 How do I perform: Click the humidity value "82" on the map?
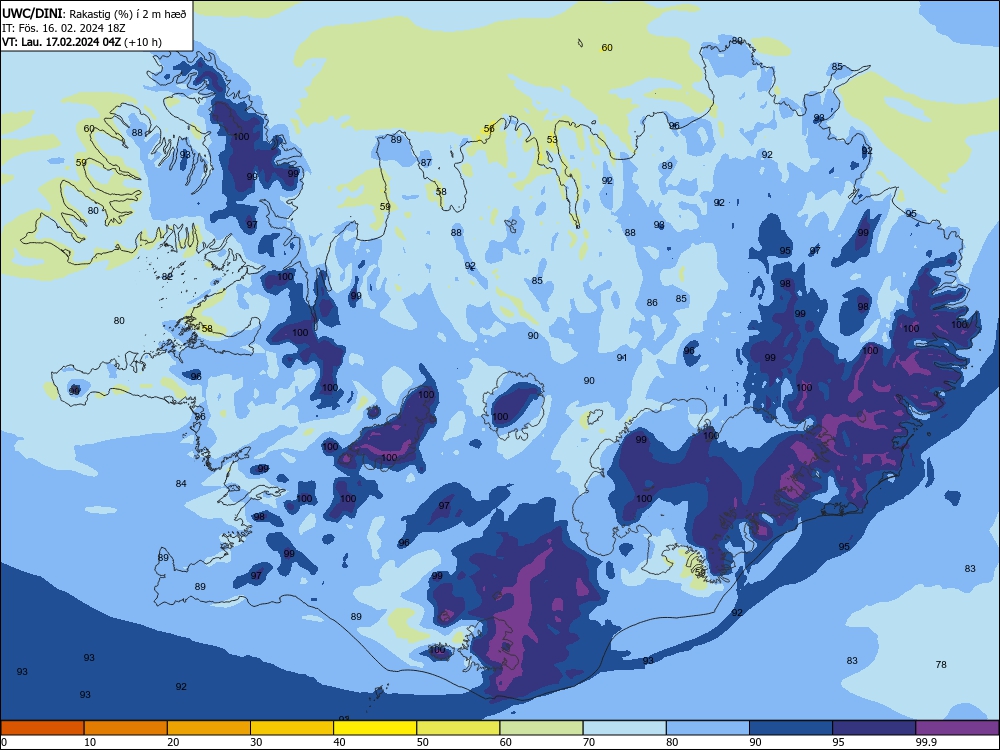(x=167, y=277)
